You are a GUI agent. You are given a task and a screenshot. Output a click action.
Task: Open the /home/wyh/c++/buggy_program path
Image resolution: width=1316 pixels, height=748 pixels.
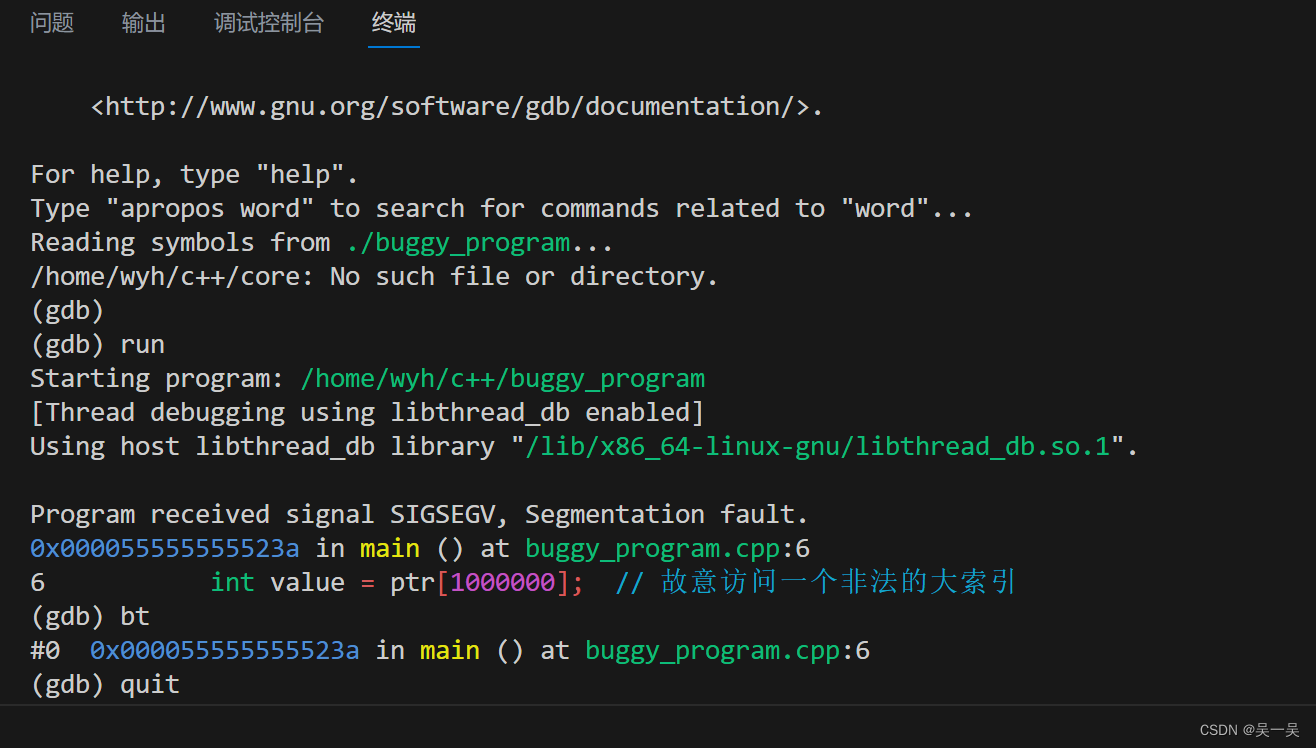pyautogui.click(x=502, y=378)
